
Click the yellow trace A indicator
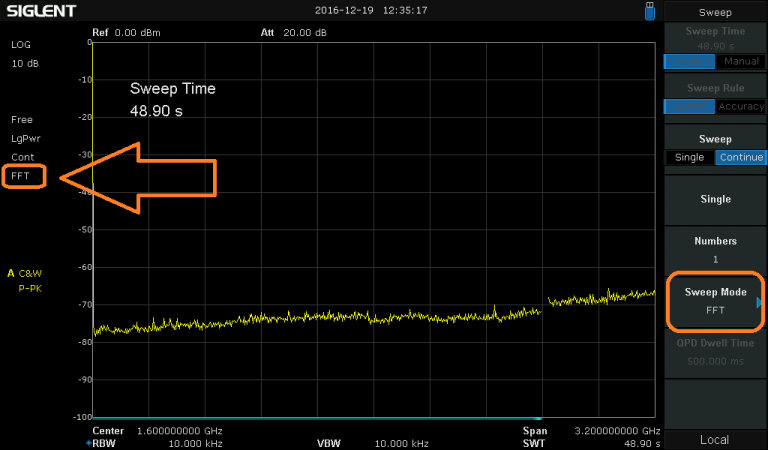pos(11,272)
